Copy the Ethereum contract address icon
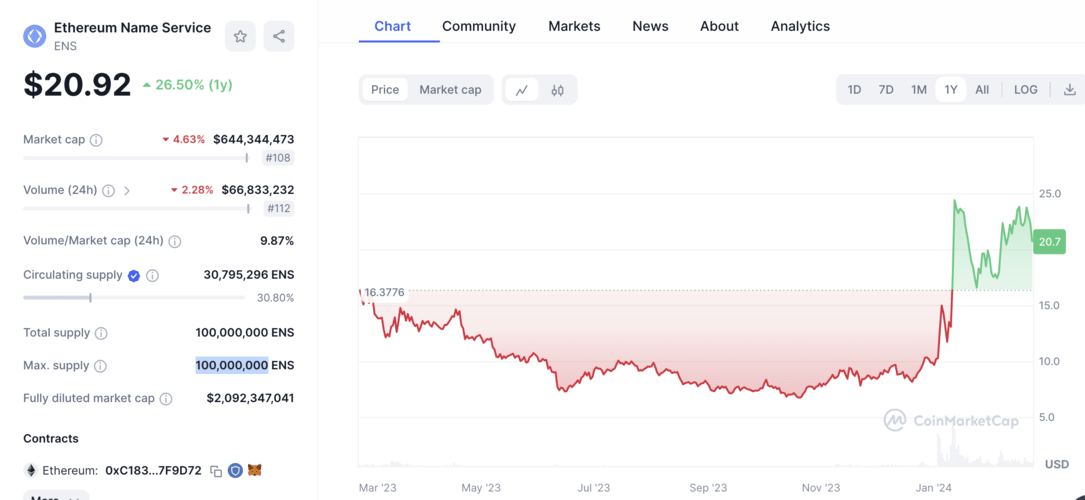Image resolution: width=1085 pixels, height=500 pixels. [216, 471]
